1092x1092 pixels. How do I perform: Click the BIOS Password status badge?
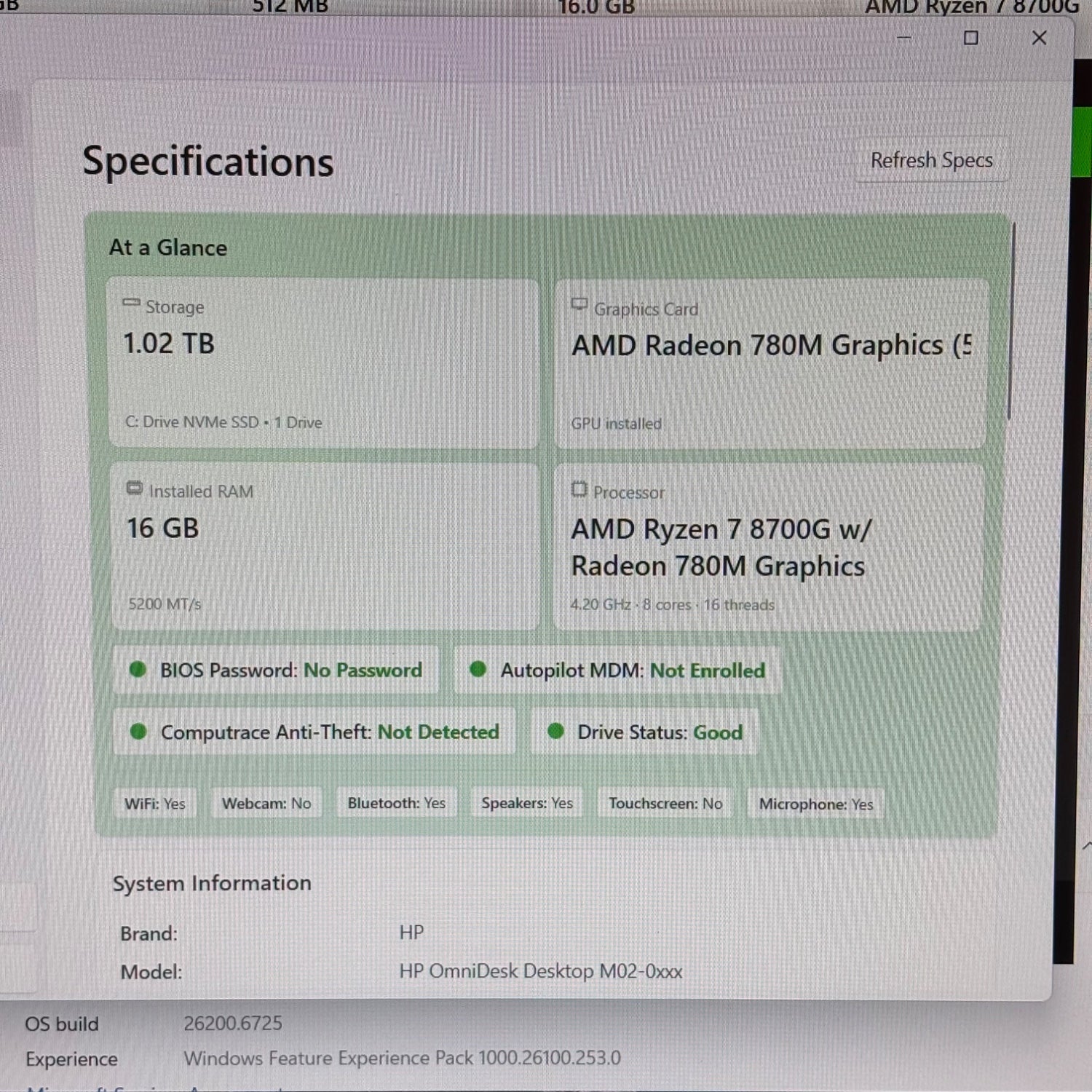tap(276, 670)
